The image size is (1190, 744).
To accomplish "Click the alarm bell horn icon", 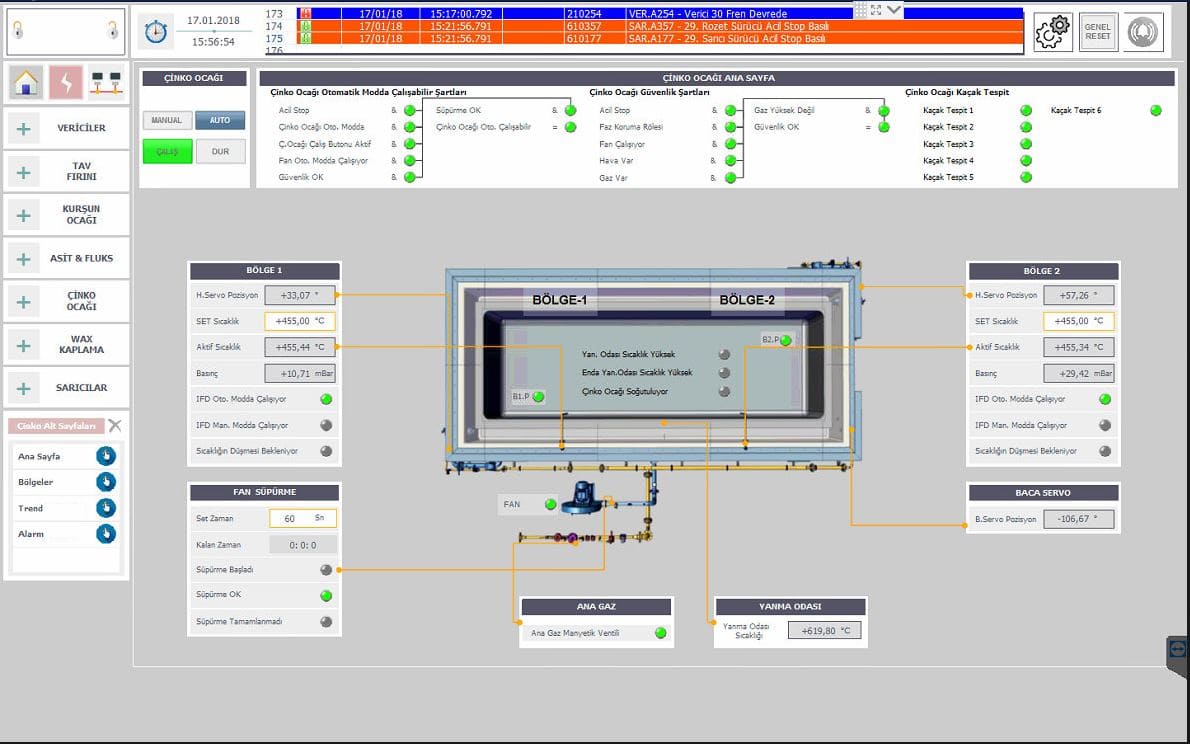I will (1143, 32).
